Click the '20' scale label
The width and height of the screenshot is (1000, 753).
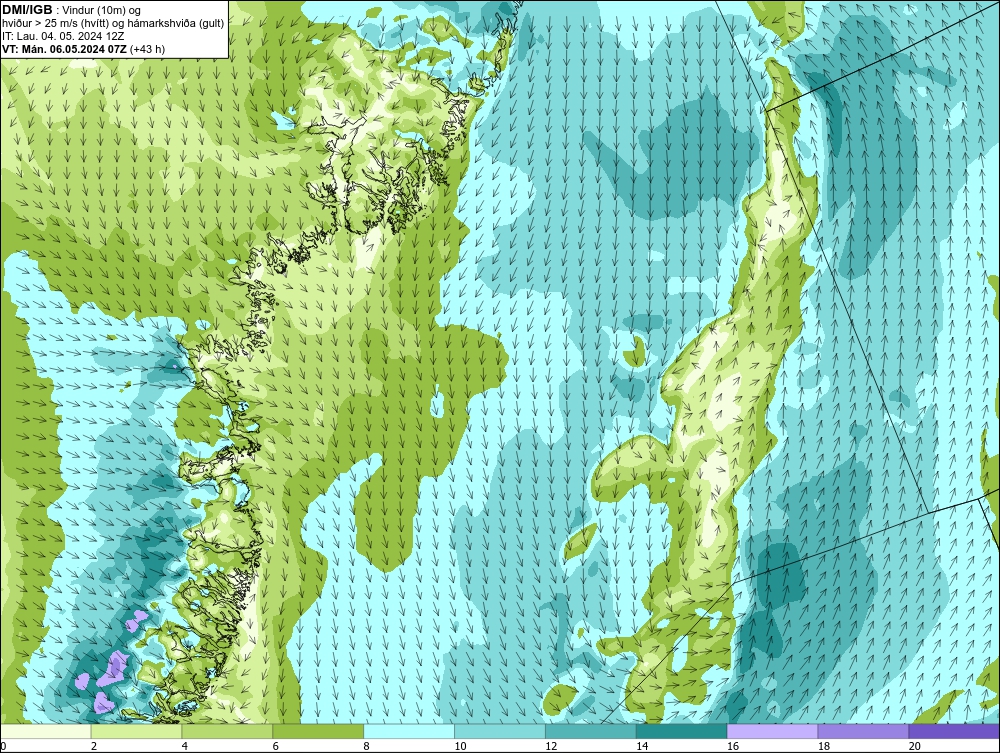pos(915,746)
